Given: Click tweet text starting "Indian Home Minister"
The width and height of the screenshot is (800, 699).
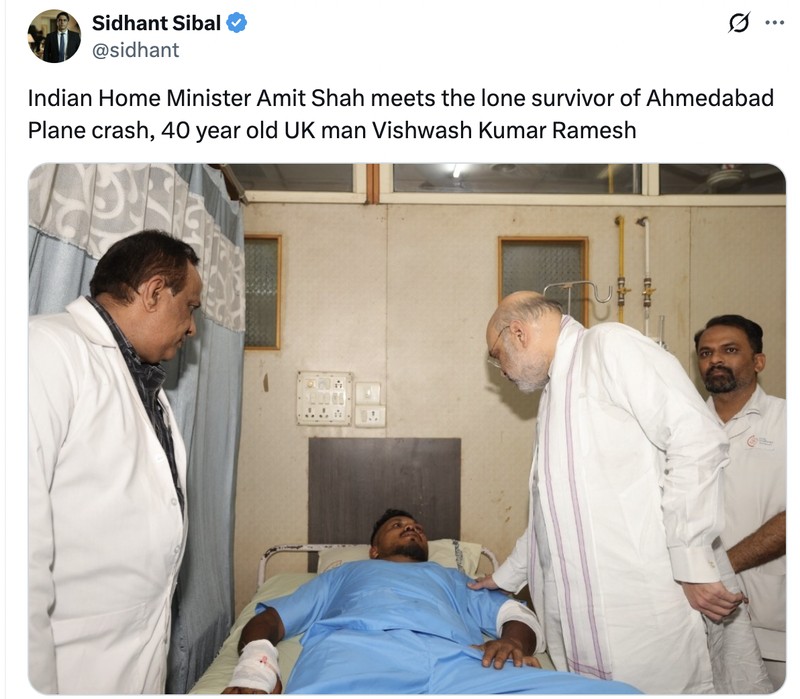Looking at the screenshot, I should click(401, 114).
